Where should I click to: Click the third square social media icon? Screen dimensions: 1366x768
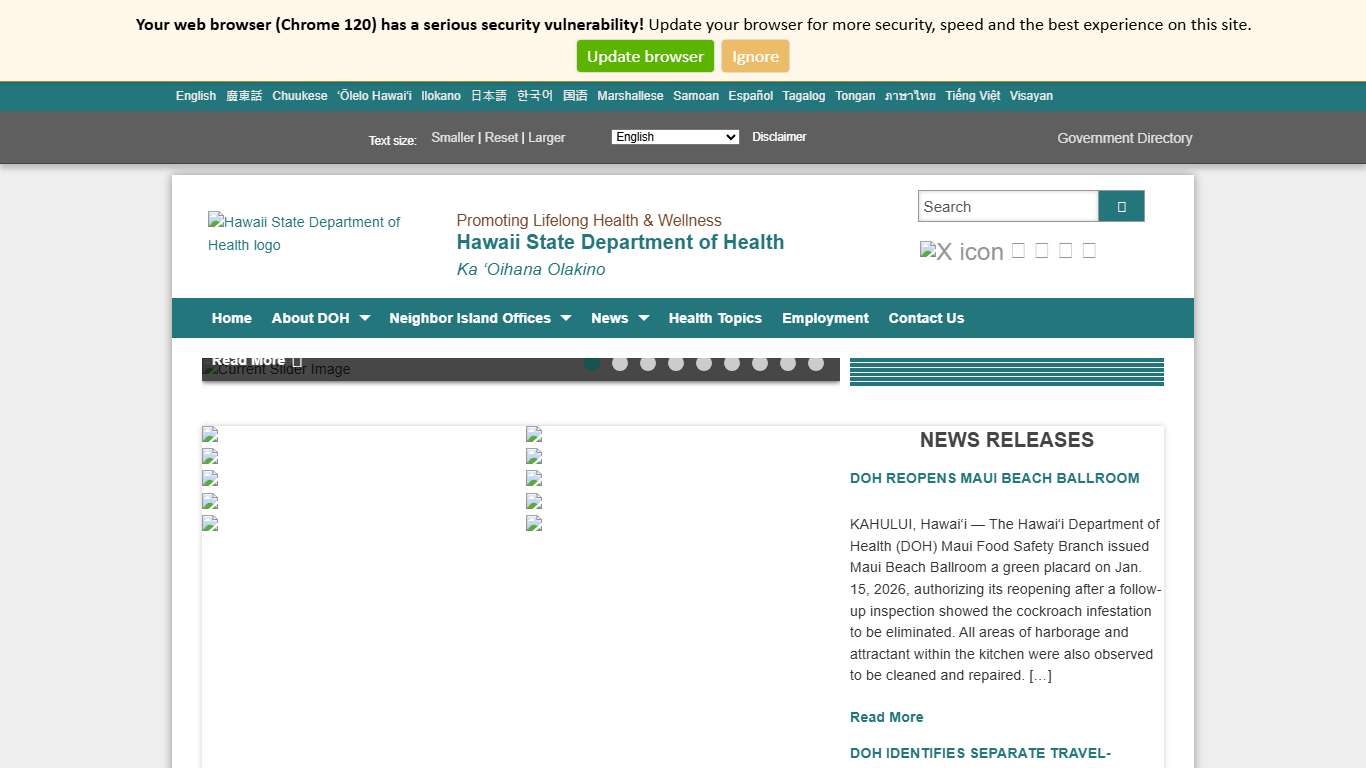[x=1065, y=250]
